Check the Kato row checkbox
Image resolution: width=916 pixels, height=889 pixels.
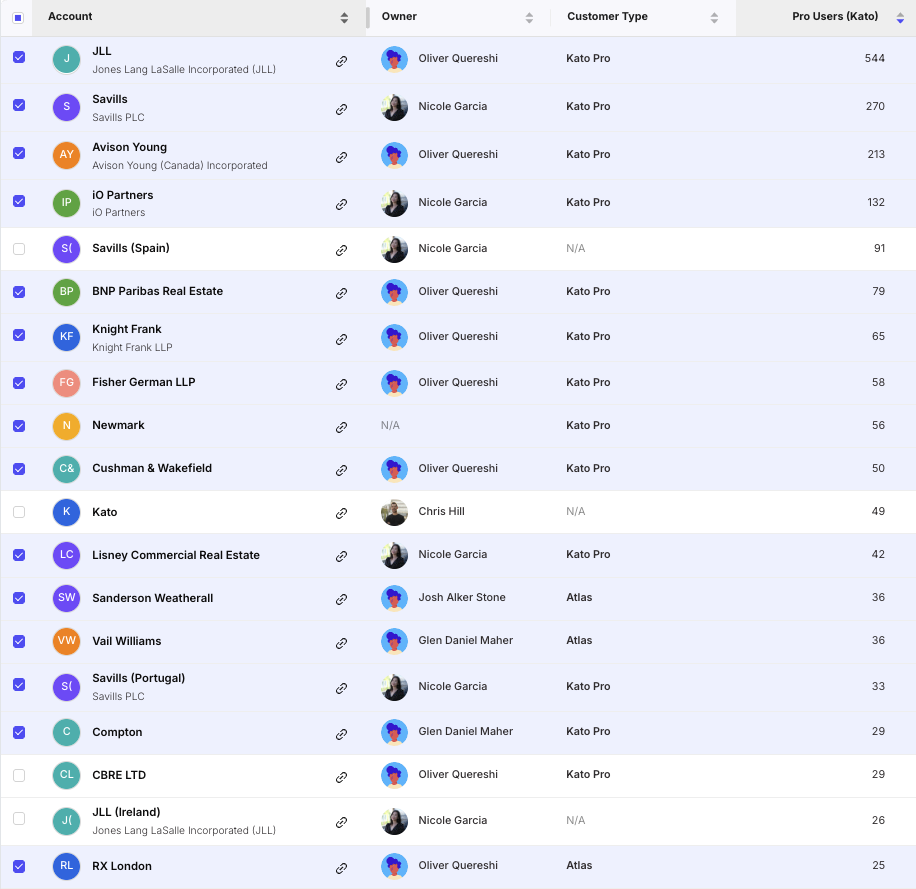[x=19, y=512]
